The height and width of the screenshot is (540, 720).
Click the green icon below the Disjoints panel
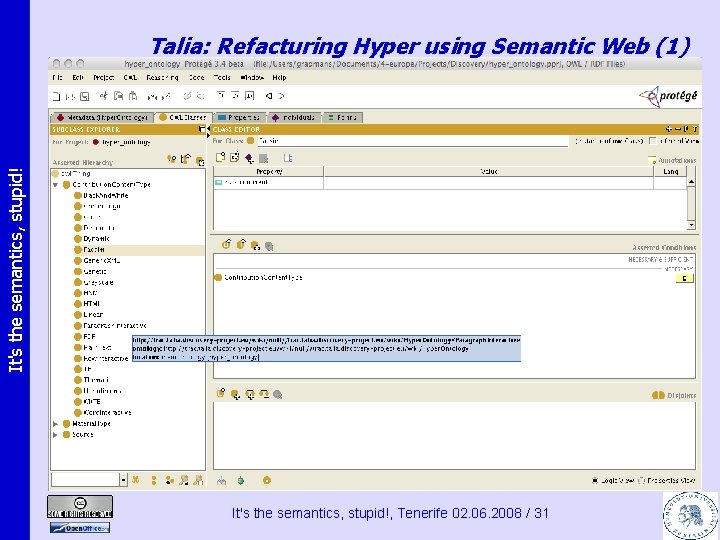click(x=241, y=481)
